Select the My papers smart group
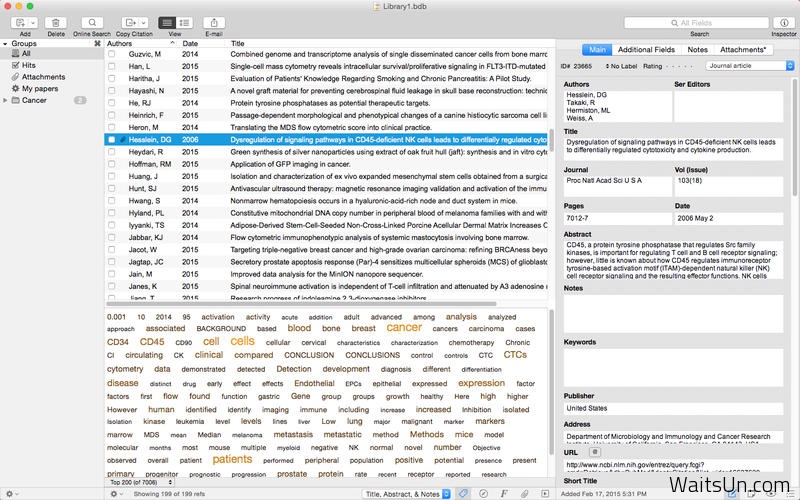This screenshot has height=500, width=800. click(x=52, y=88)
